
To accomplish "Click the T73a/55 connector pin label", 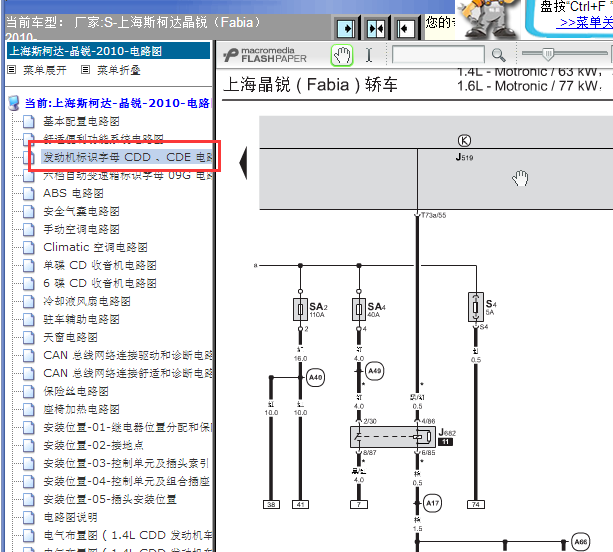I will click(433, 215).
